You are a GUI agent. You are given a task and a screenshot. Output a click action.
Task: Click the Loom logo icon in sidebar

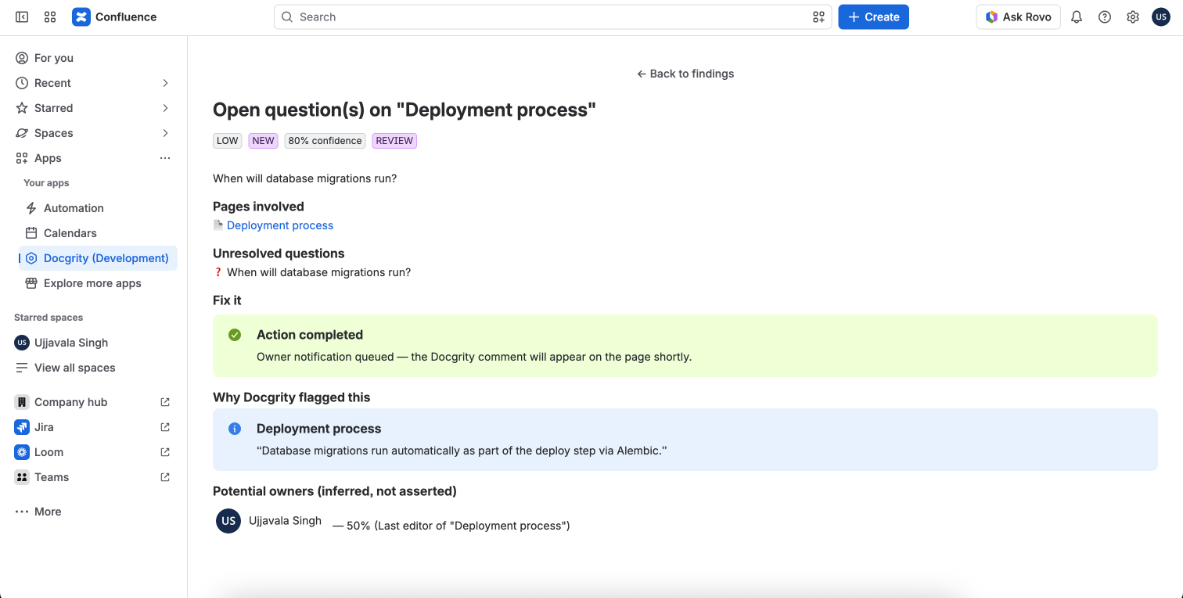(22, 452)
